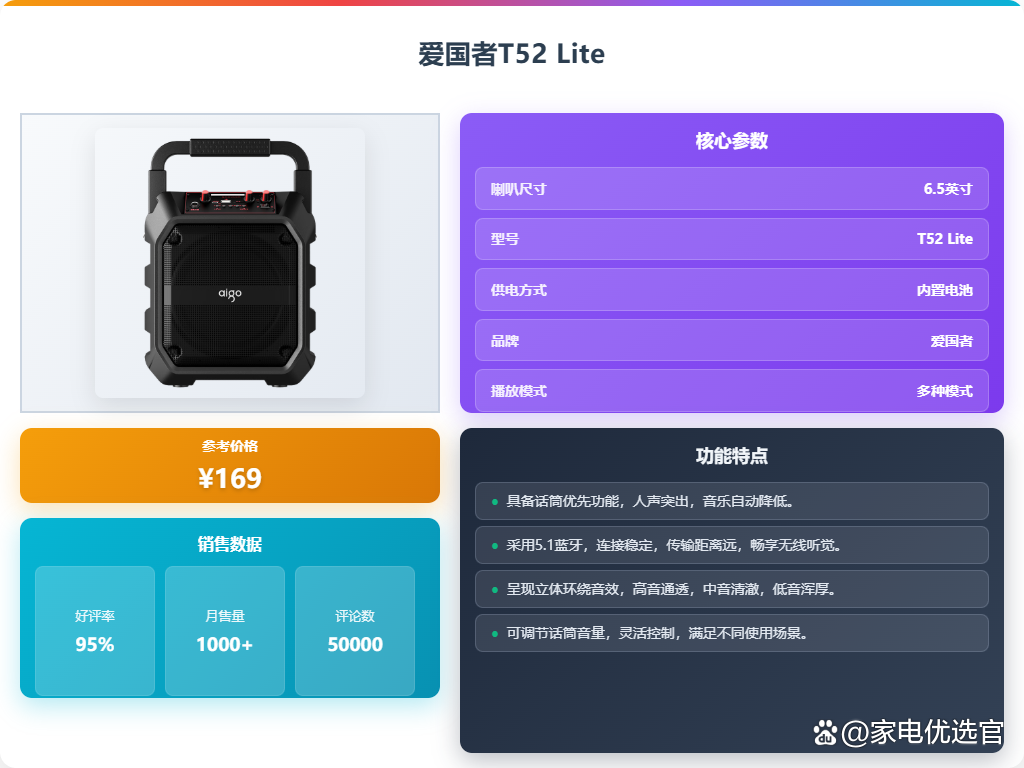Click the 功能特点 header
The image size is (1024, 768).
click(731, 456)
